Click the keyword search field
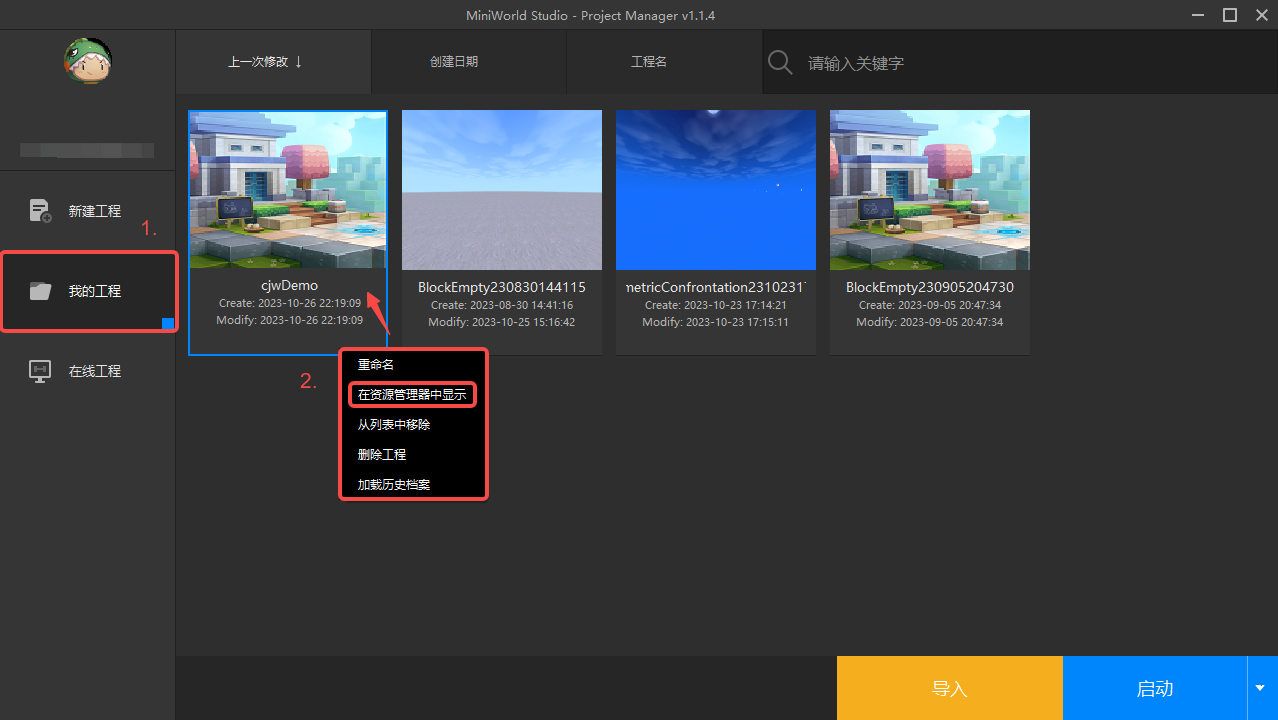The image size is (1278, 720). click(x=1020, y=62)
